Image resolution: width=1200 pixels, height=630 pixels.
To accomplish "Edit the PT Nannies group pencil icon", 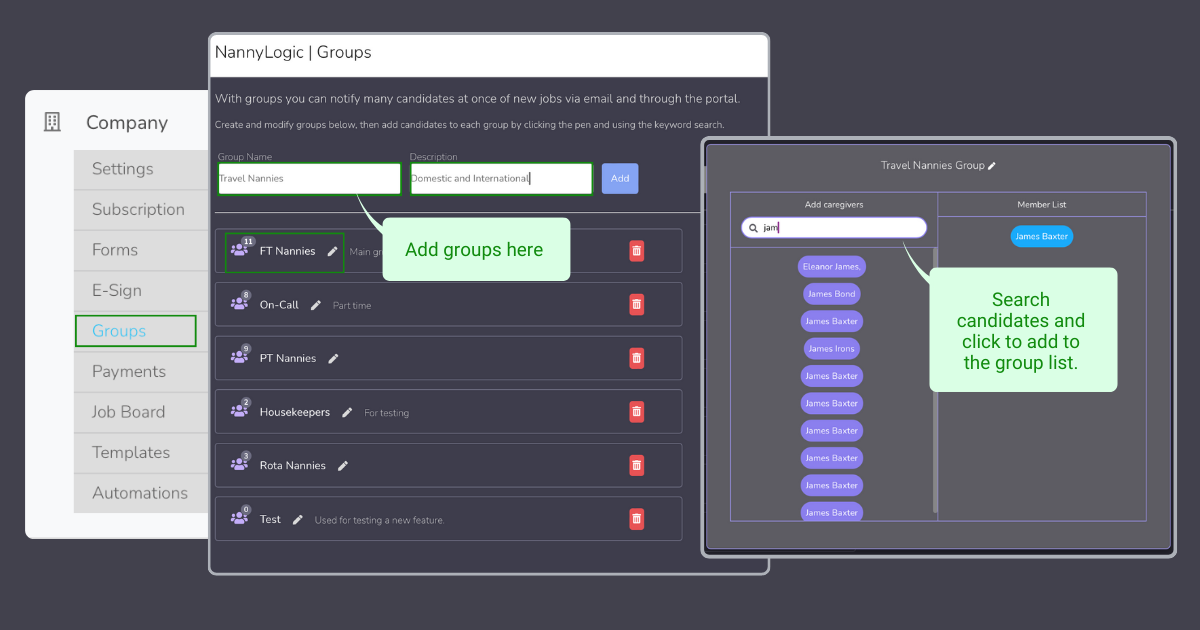I will point(334,358).
